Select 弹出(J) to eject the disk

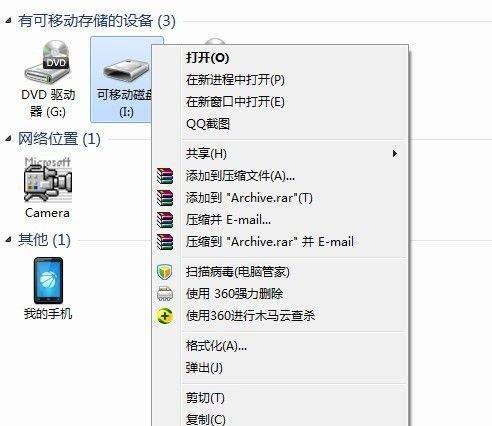(204, 368)
